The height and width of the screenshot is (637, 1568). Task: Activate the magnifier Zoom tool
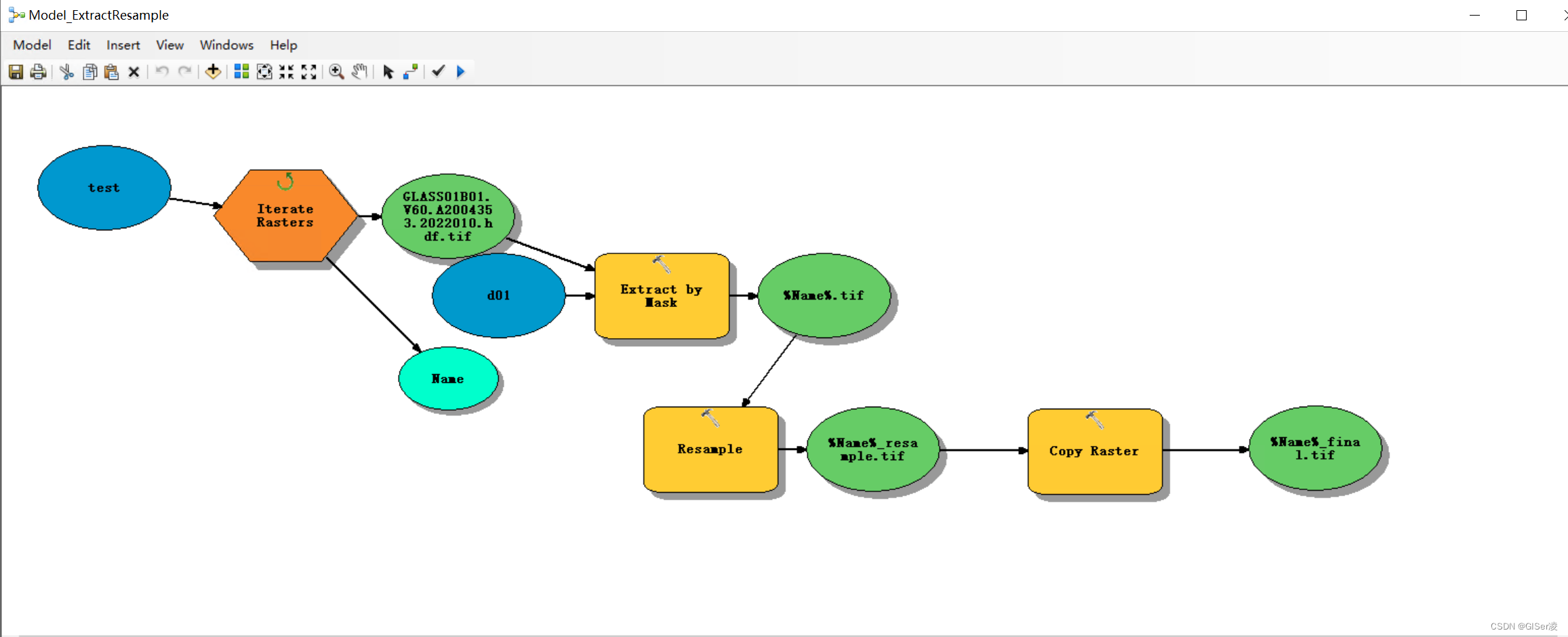pyautogui.click(x=336, y=72)
